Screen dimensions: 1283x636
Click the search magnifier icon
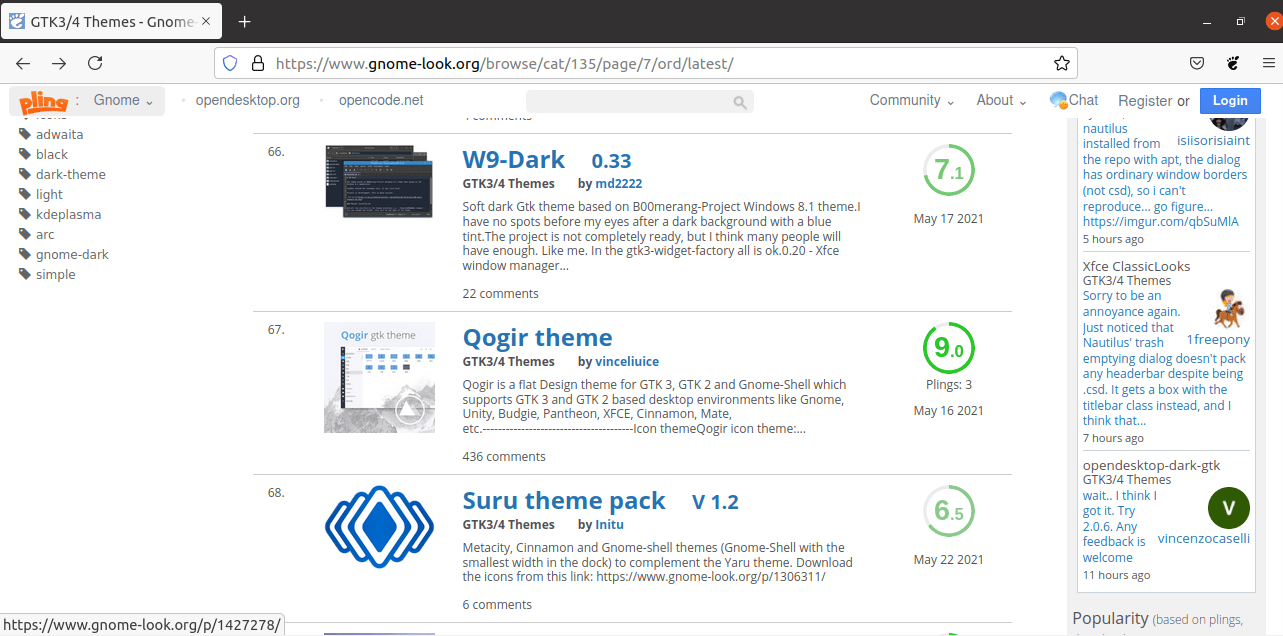[740, 102]
